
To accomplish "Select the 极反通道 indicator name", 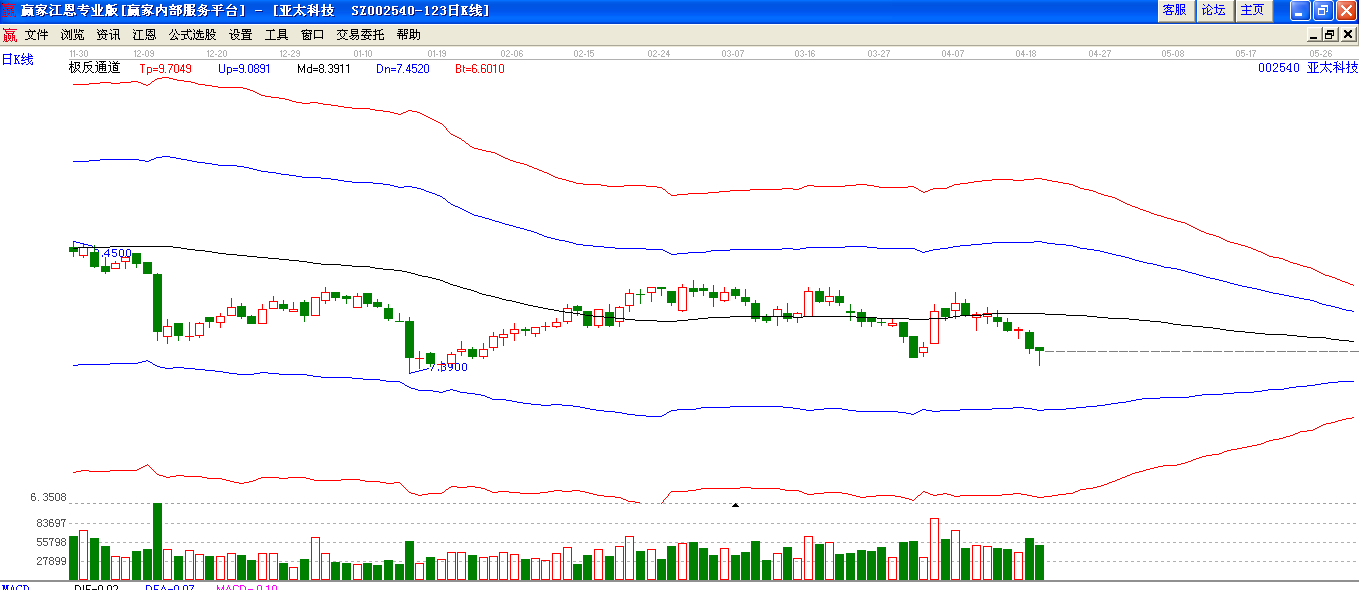I will click(94, 68).
